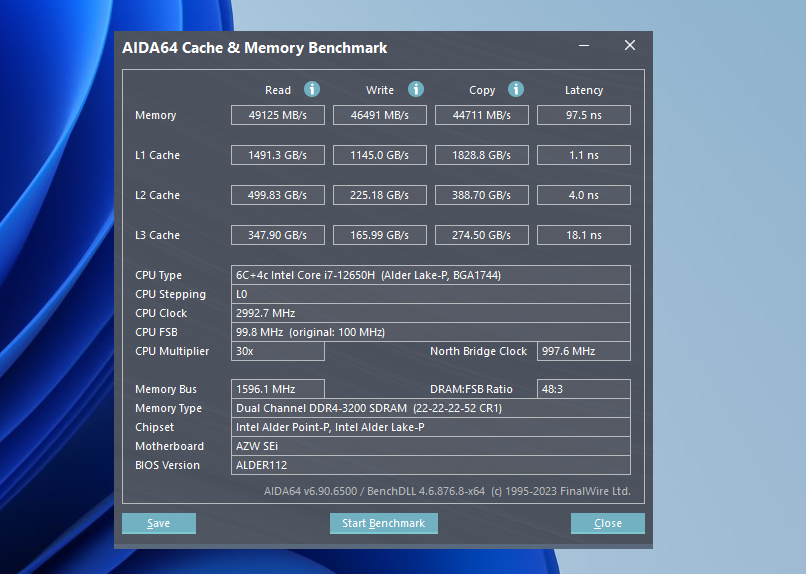Click the L2 Cache Write 225.18 GB/s cell
This screenshot has width=806, height=574.
click(380, 195)
